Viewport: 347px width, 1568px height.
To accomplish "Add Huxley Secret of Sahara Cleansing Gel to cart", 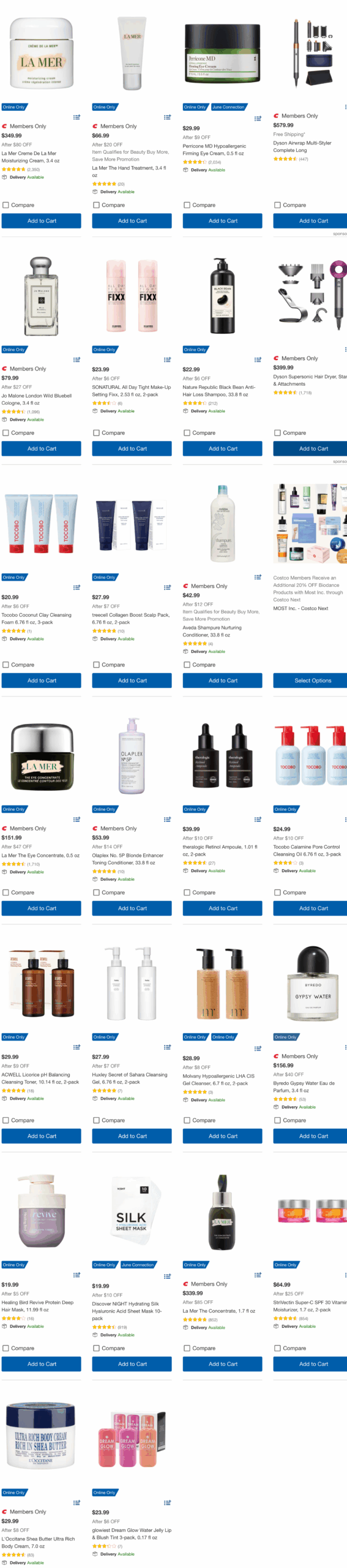I will tap(132, 1136).
